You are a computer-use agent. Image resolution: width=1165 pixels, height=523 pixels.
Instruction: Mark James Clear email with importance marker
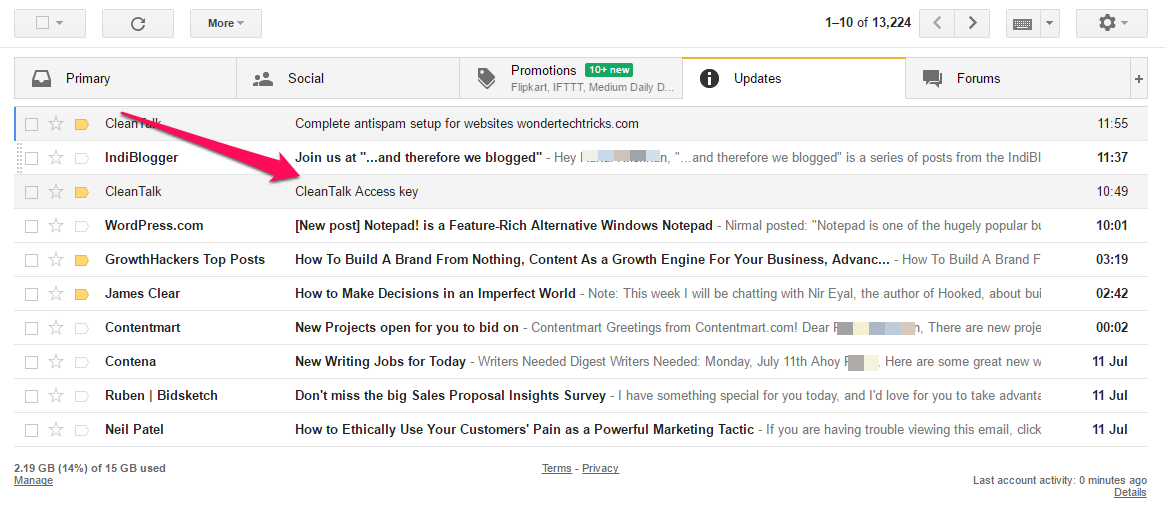[x=82, y=294]
